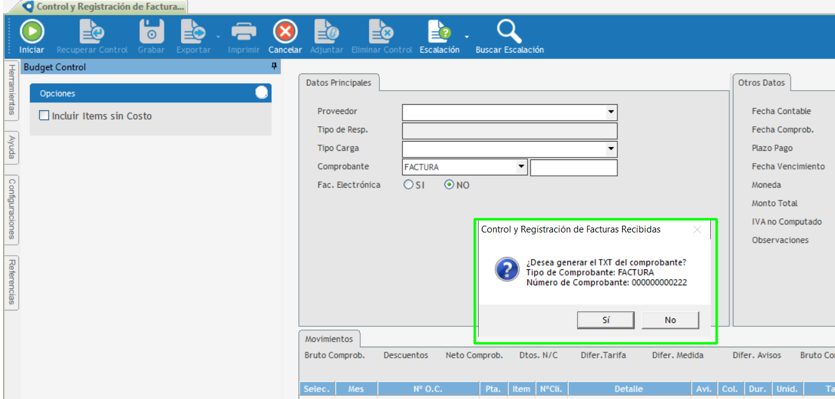The height and width of the screenshot is (399, 835).
Task: Click the Avi. column header
Action: [x=703, y=389]
